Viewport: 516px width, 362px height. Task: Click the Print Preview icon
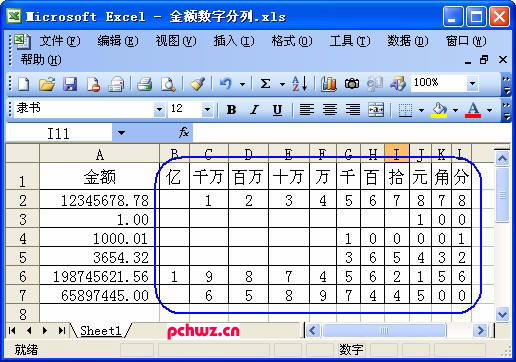point(168,84)
